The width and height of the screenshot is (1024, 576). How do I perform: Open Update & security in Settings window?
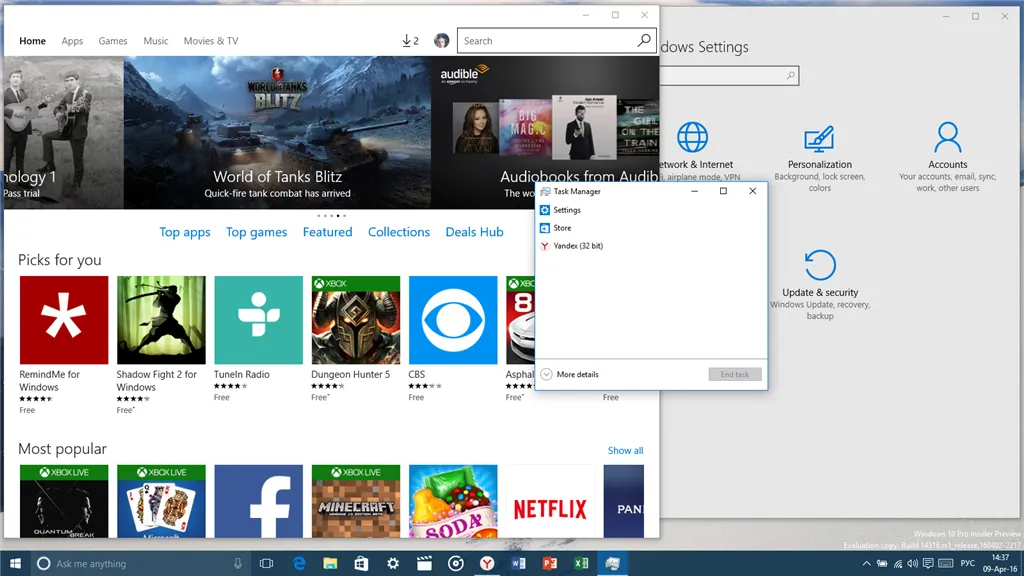tap(820, 285)
